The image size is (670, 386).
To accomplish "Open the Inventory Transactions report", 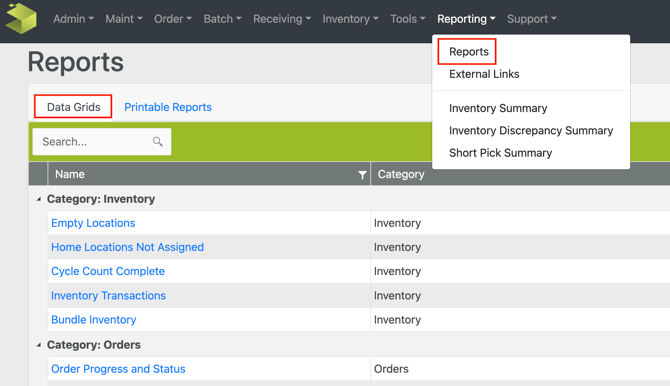I will pos(108,295).
